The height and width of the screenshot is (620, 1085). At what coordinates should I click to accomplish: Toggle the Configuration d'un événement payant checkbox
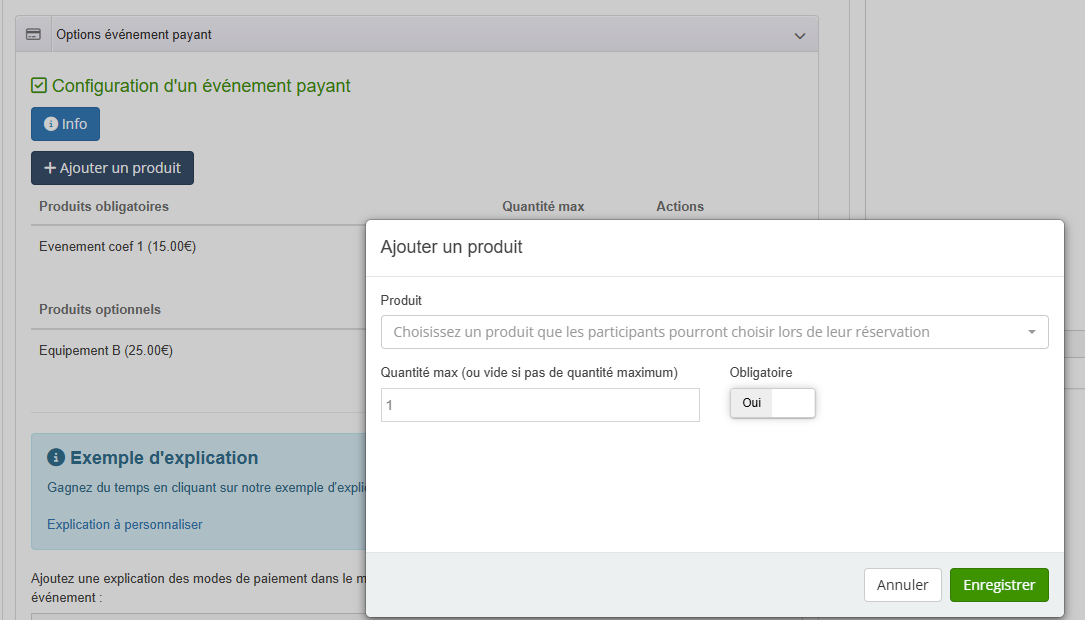(x=39, y=86)
